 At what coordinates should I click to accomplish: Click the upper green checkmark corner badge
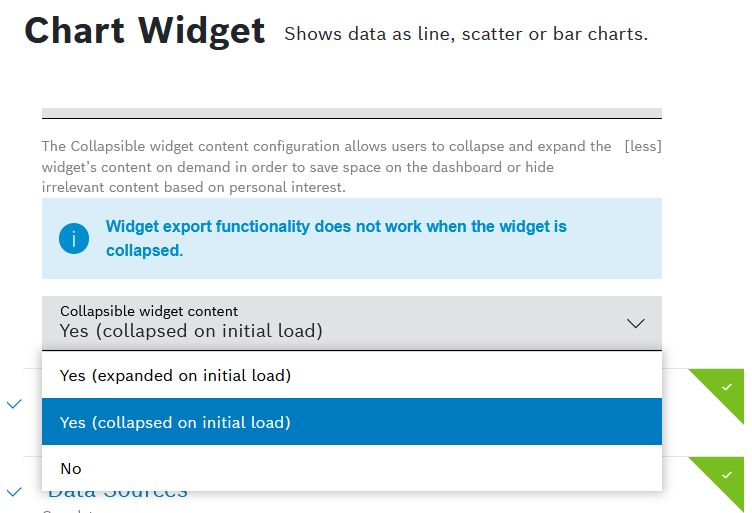[x=727, y=386]
